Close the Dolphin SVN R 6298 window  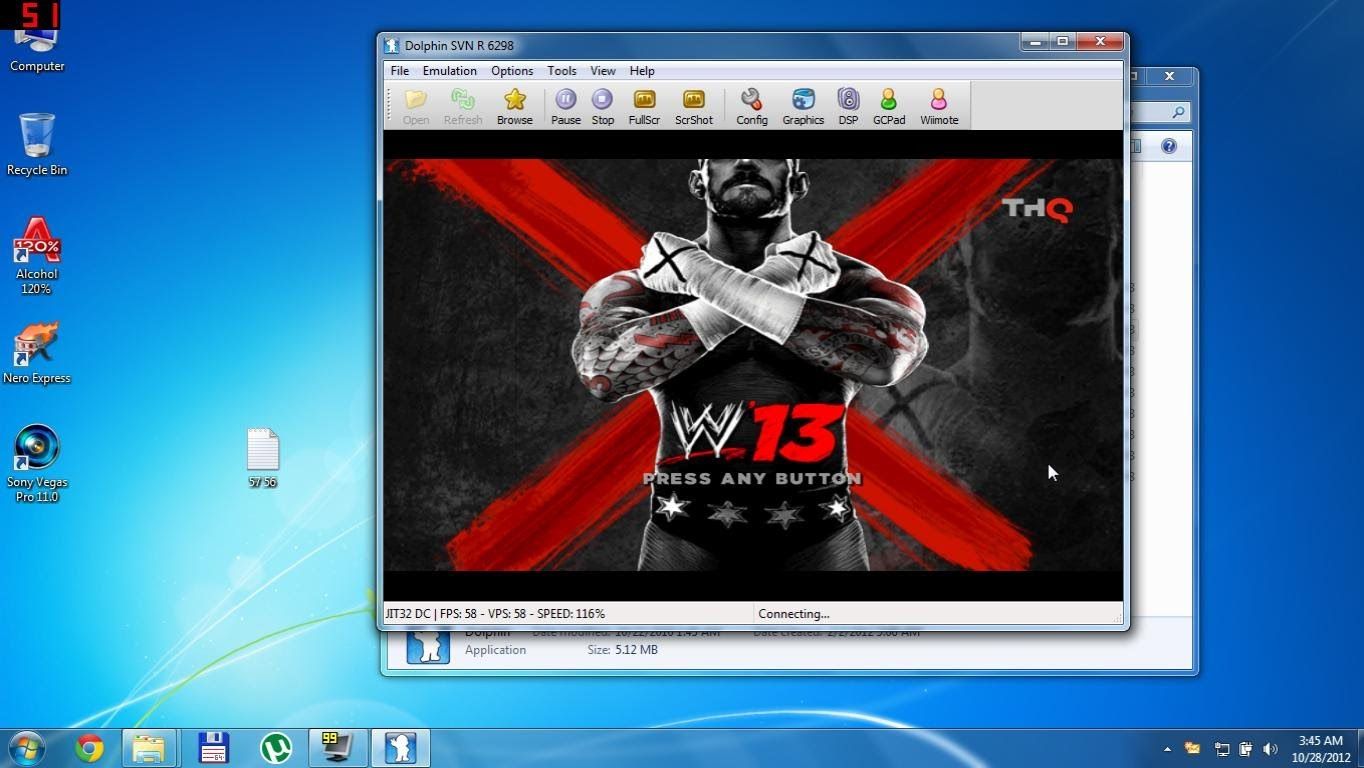pyautogui.click(x=1100, y=41)
